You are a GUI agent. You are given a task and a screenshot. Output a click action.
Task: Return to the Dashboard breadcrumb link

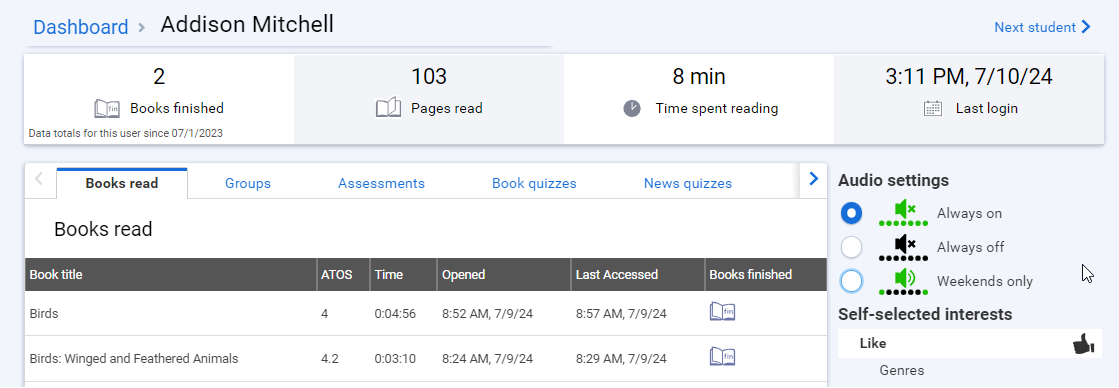coord(81,27)
